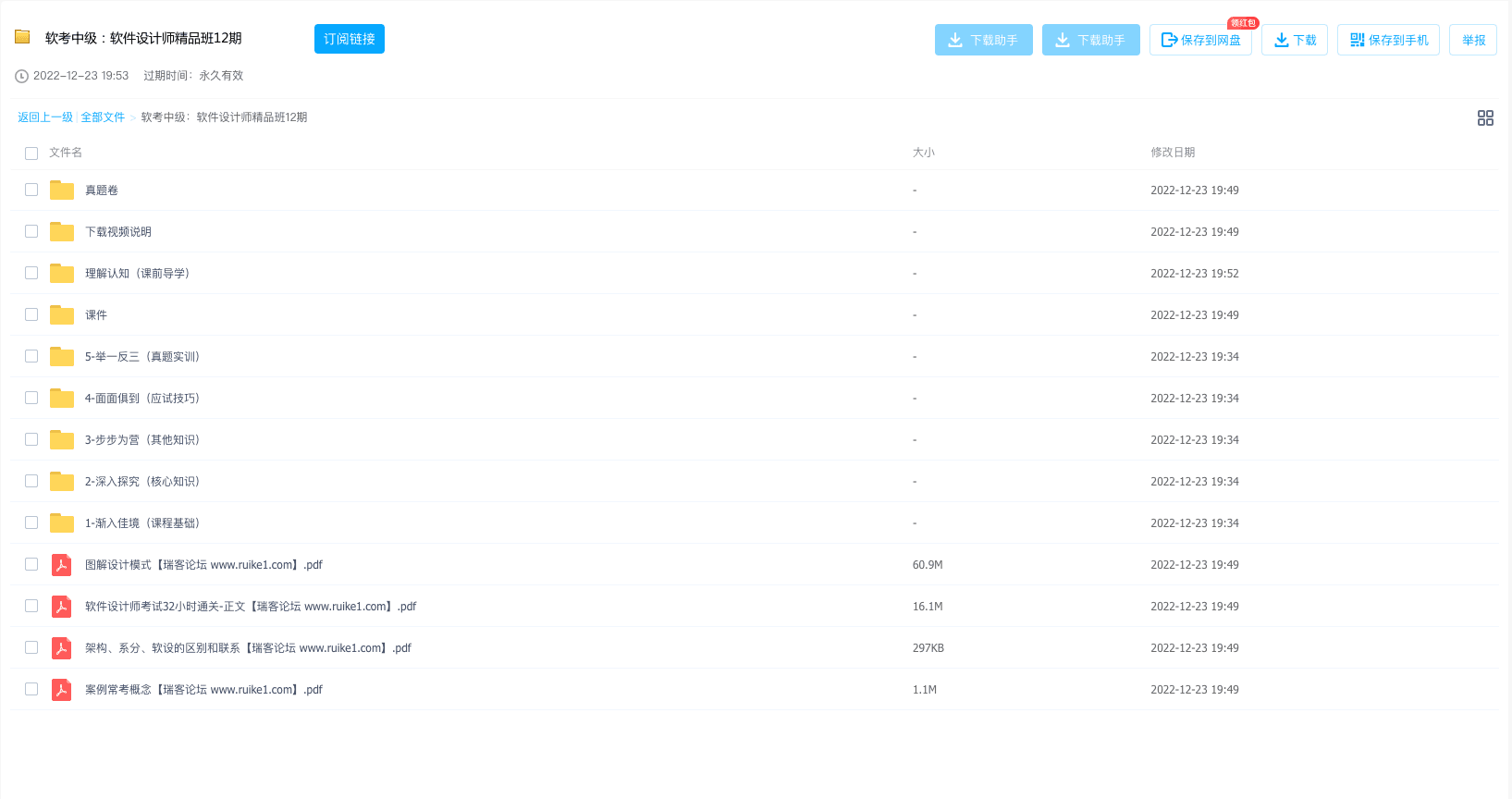Click folder icon for 5-举一反三
Screen dimensions: 1512x799
pos(62,356)
